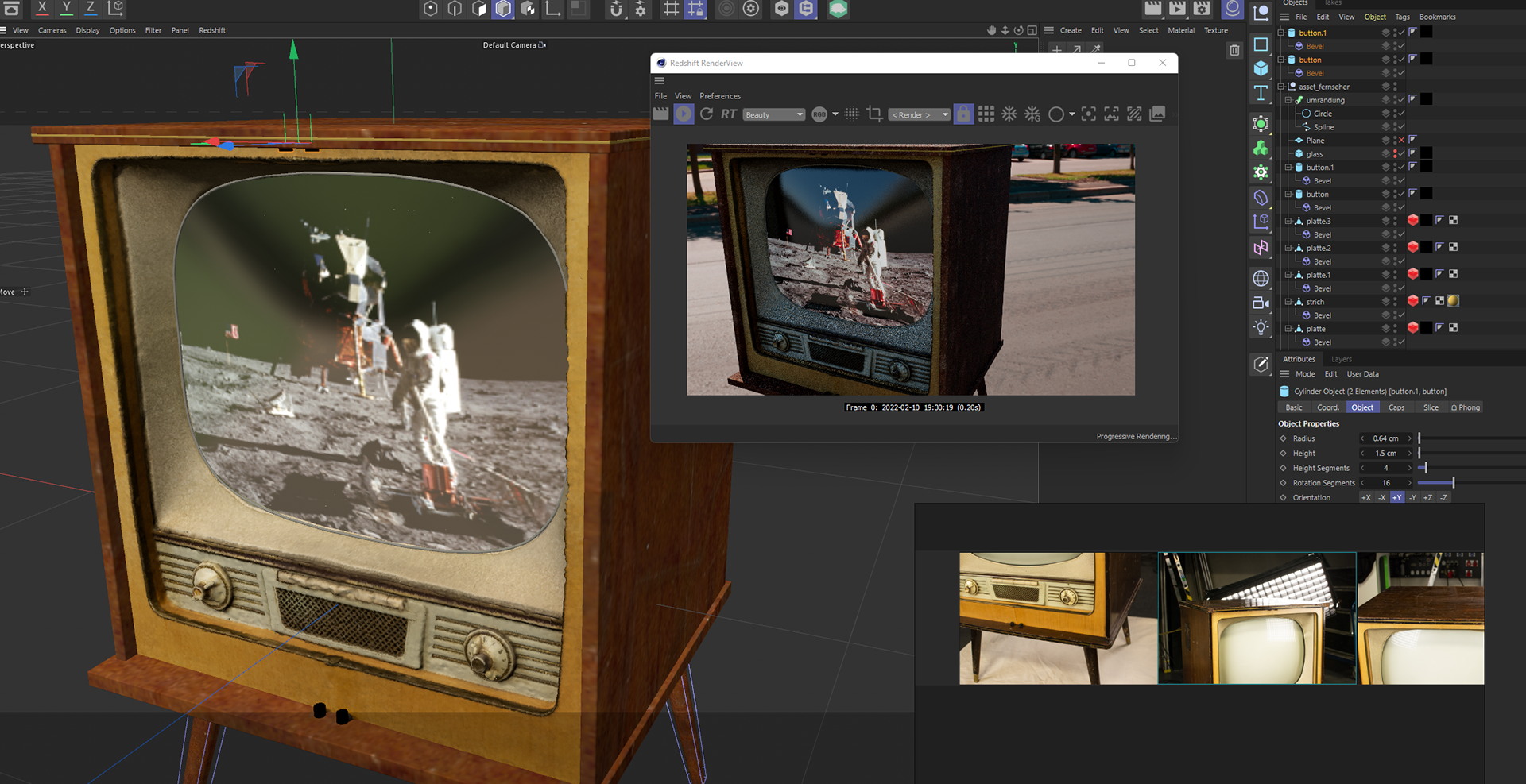Open the < Render > camera dropdown
The height and width of the screenshot is (784, 1526).
(x=919, y=114)
